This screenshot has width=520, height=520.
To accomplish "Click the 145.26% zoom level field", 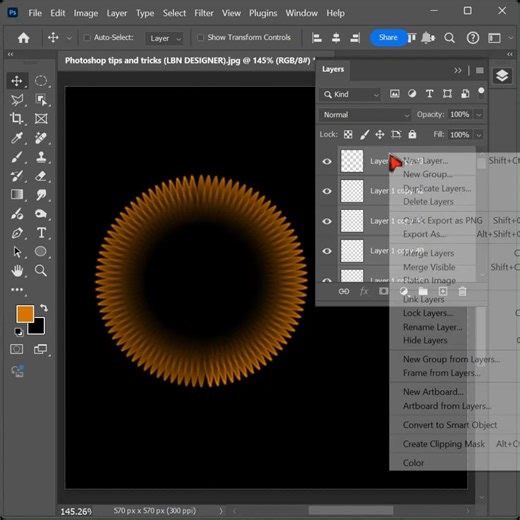I will point(76,511).
